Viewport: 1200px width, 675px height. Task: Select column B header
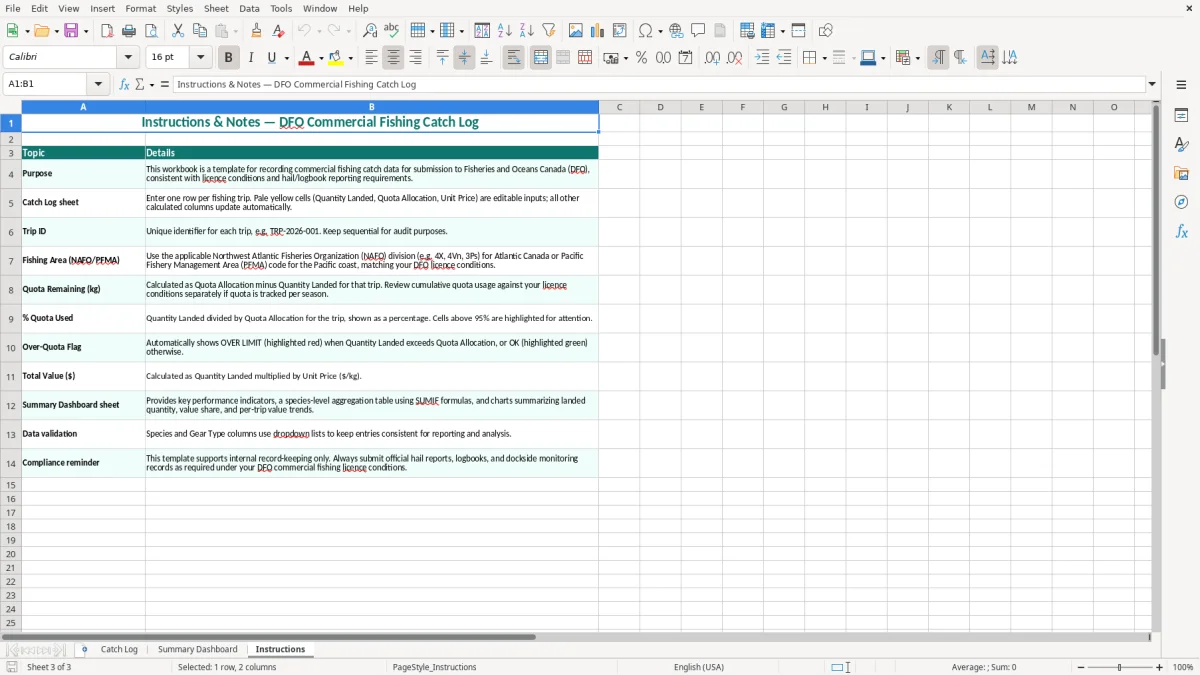tap(372, 107)
